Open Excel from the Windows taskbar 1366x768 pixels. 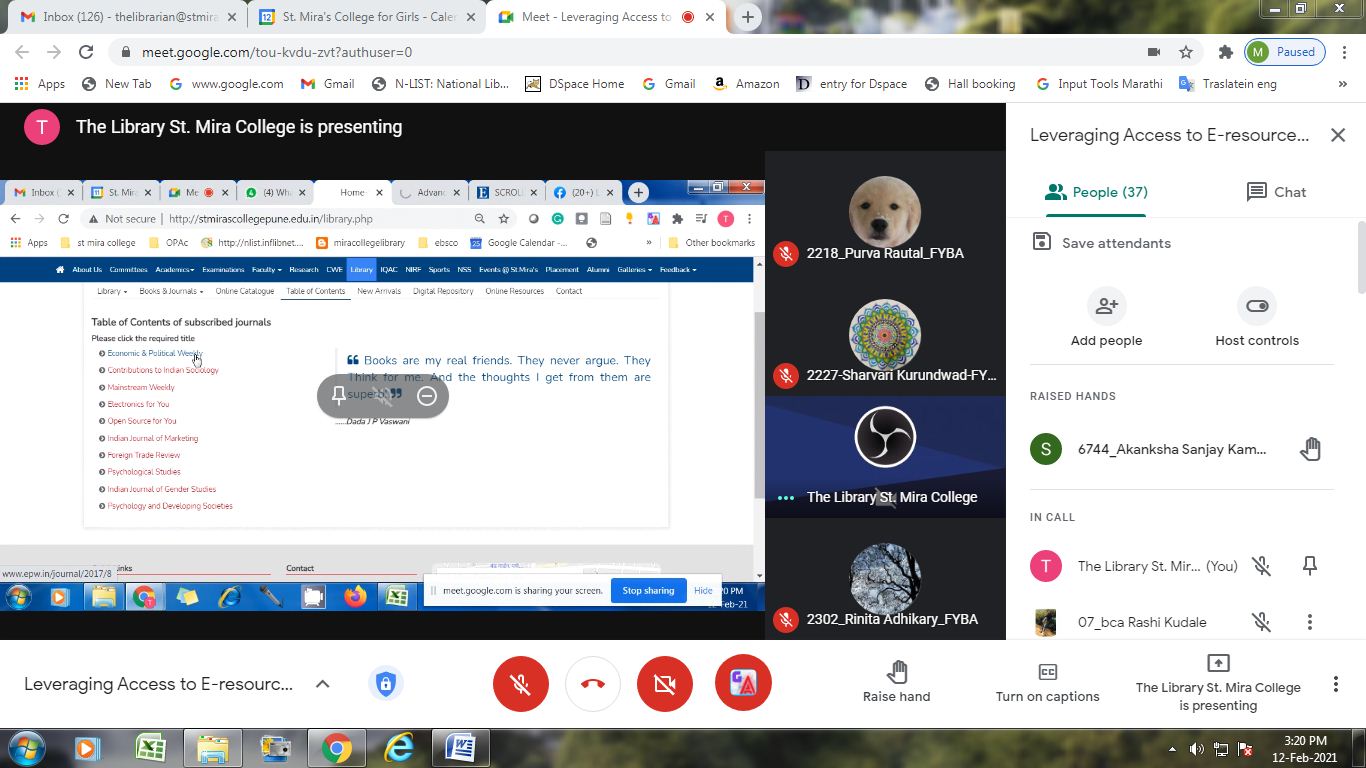(x=151, y=748)
